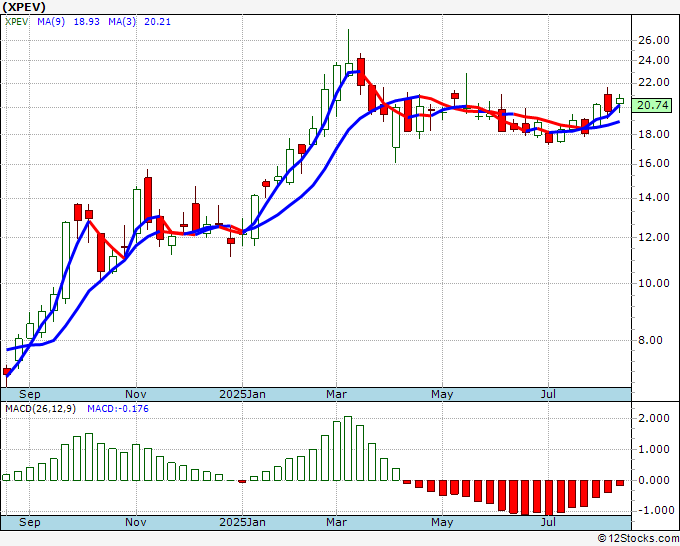680x546 pixels.
Task: Click May on the MACD panel axis
Action: coord(442,522)
